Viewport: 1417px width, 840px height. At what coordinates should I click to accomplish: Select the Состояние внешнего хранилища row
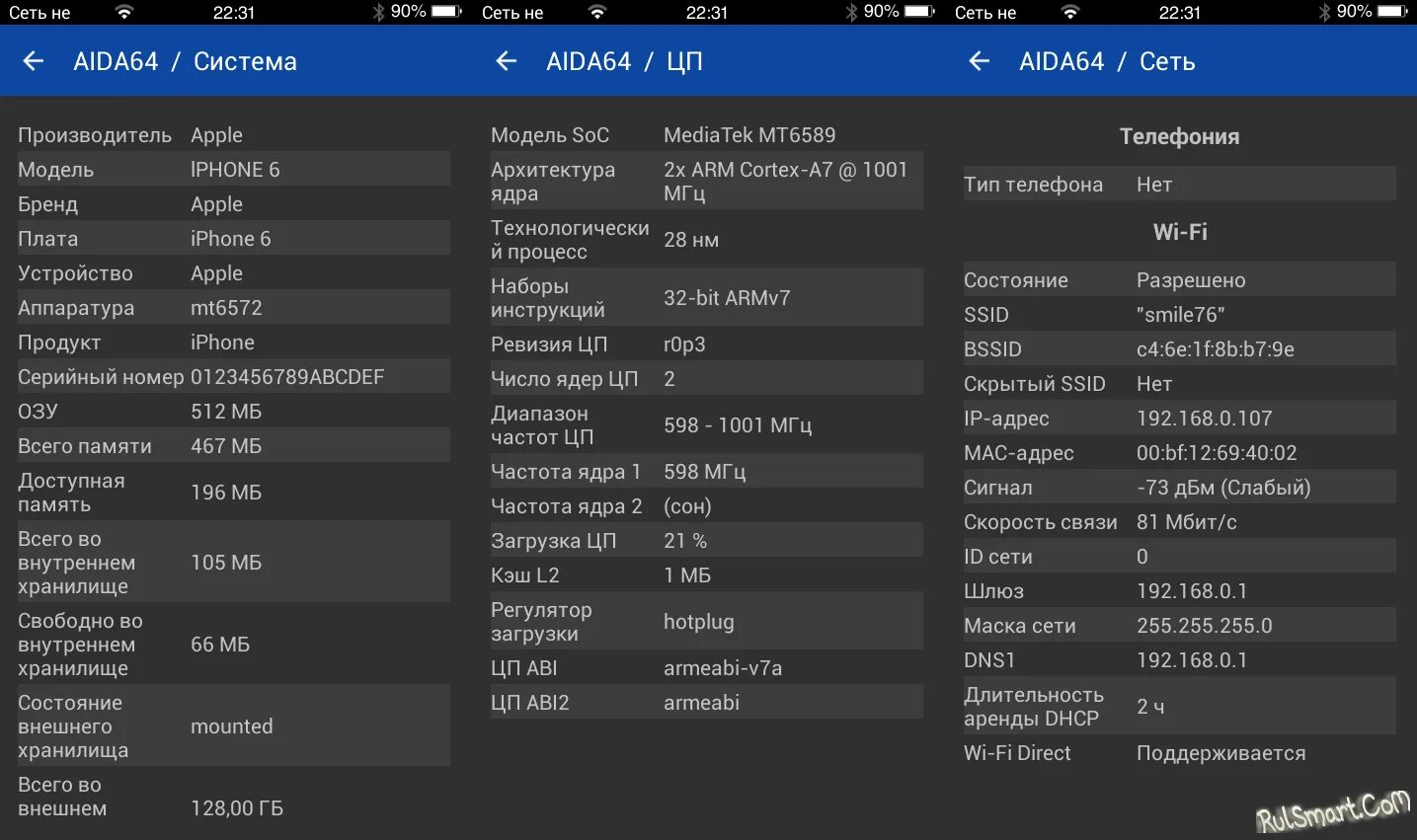click(x=234, y=725)
